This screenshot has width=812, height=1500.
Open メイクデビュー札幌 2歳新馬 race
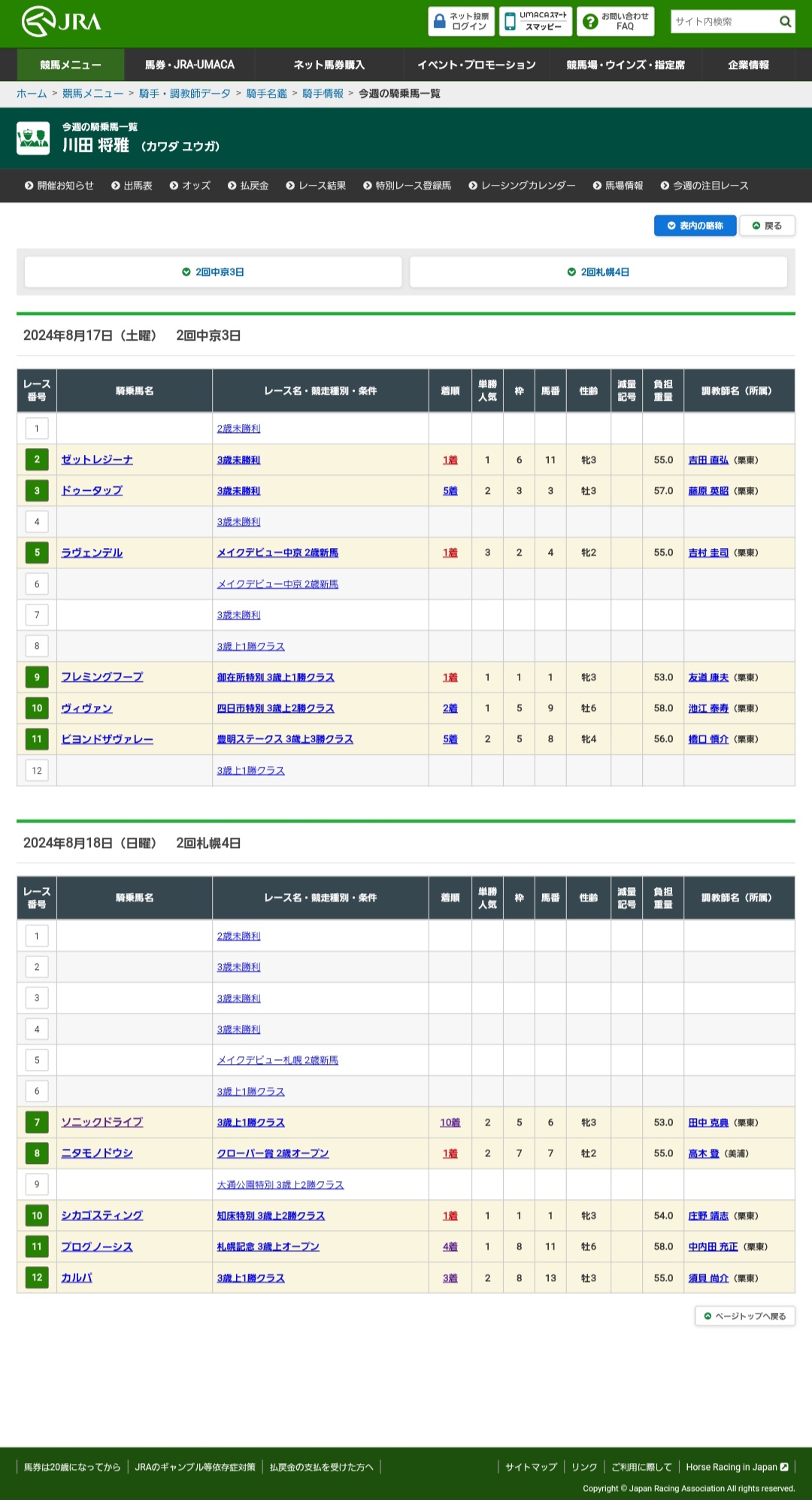pyautogui.click(x=277, y=1060)
